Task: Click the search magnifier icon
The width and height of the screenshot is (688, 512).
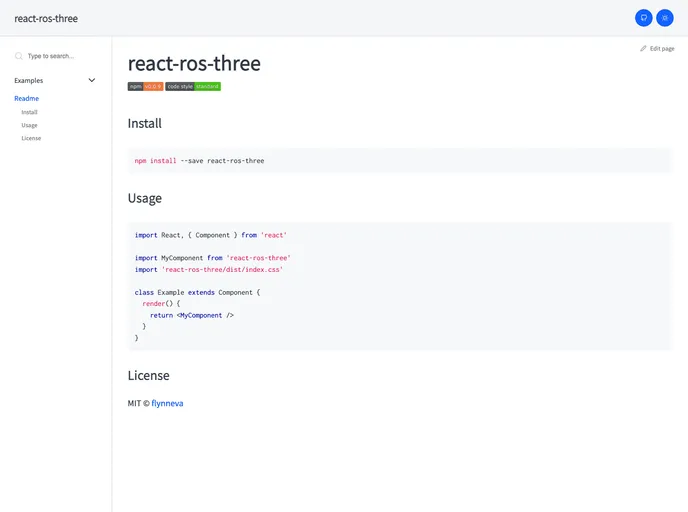Action: click(18, 56)
